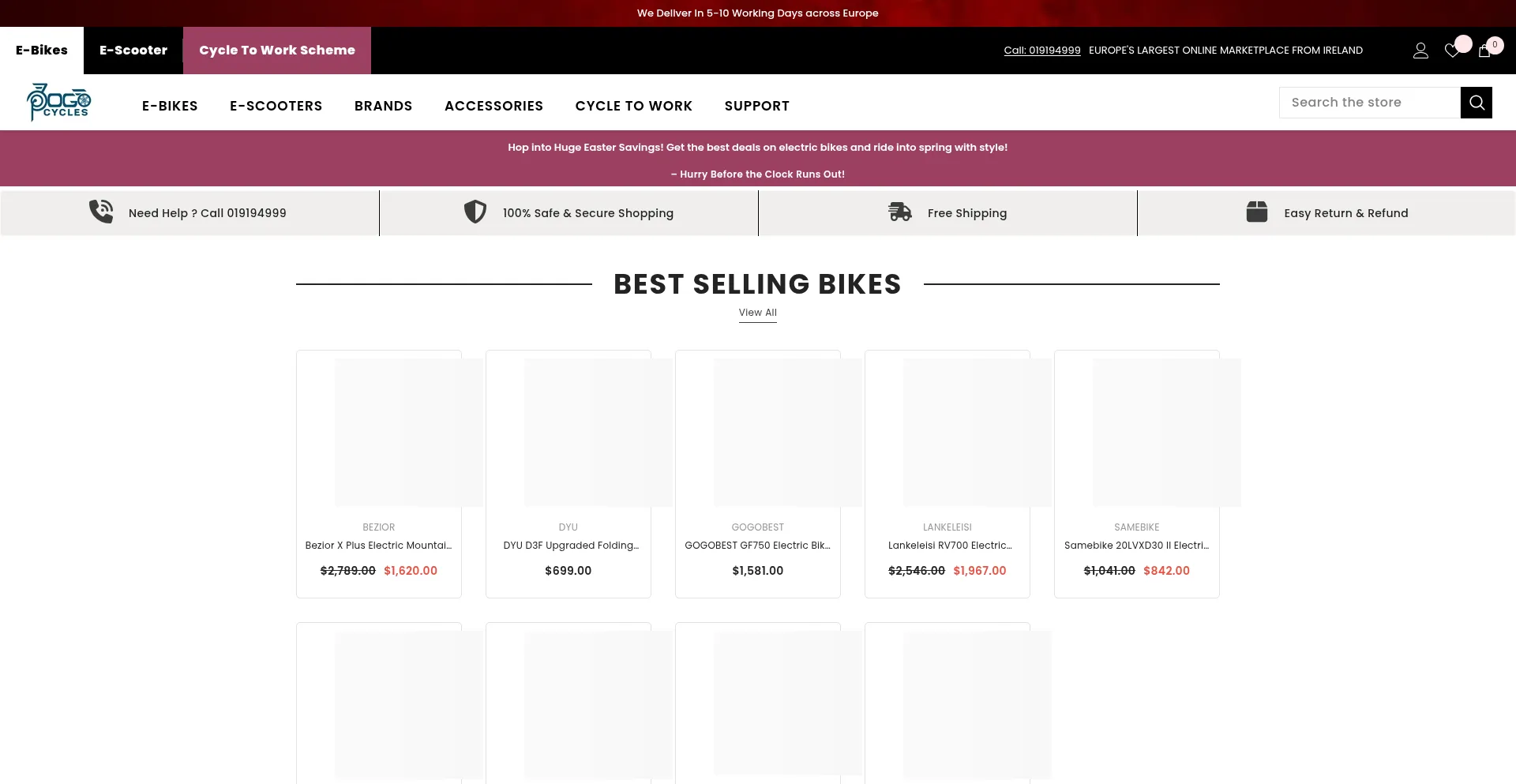The image size is (1516, 784).
Task: Click the $1,041.00 crossed-out price
Action: 1109,571
